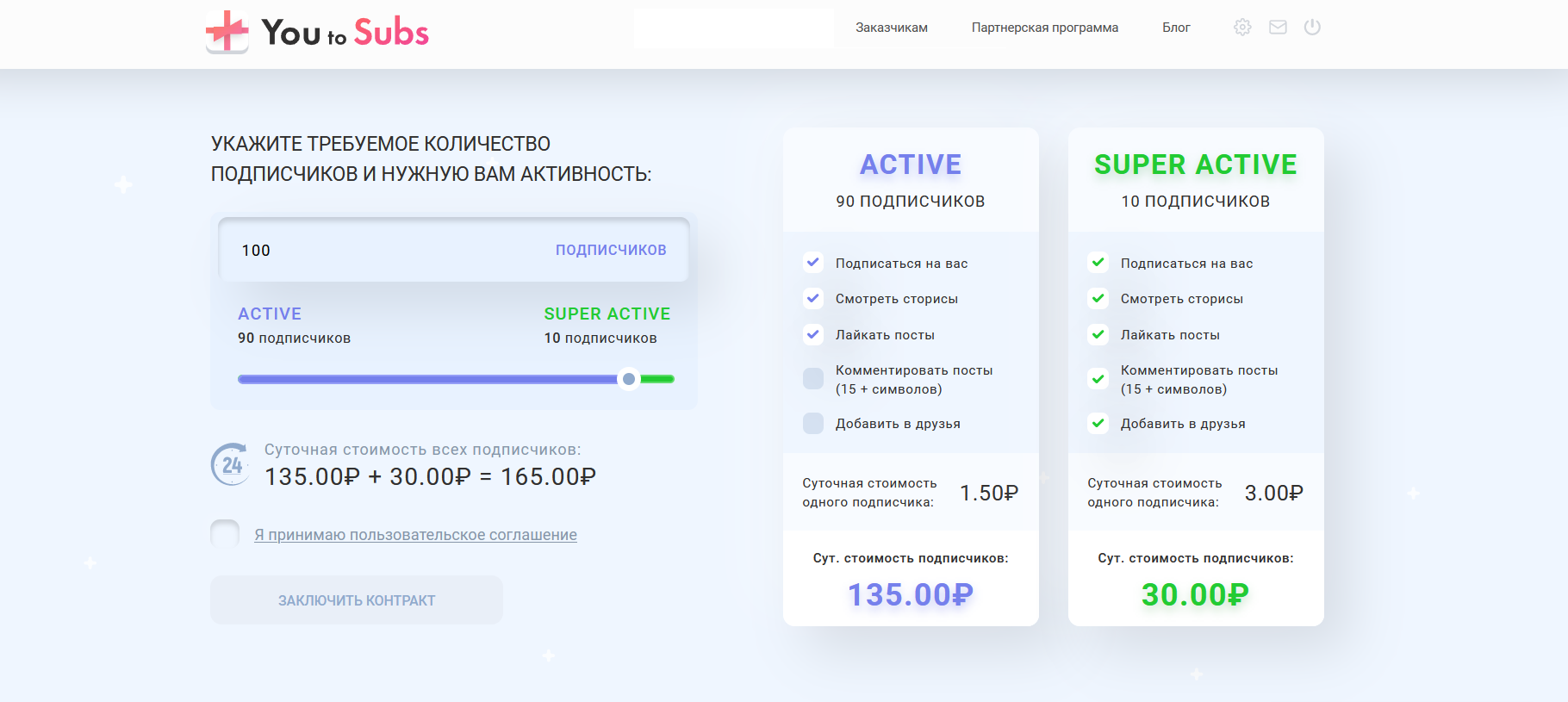1568x702 pixels.
Task: Select the ACTIVE plan card title
Action: 911,165
